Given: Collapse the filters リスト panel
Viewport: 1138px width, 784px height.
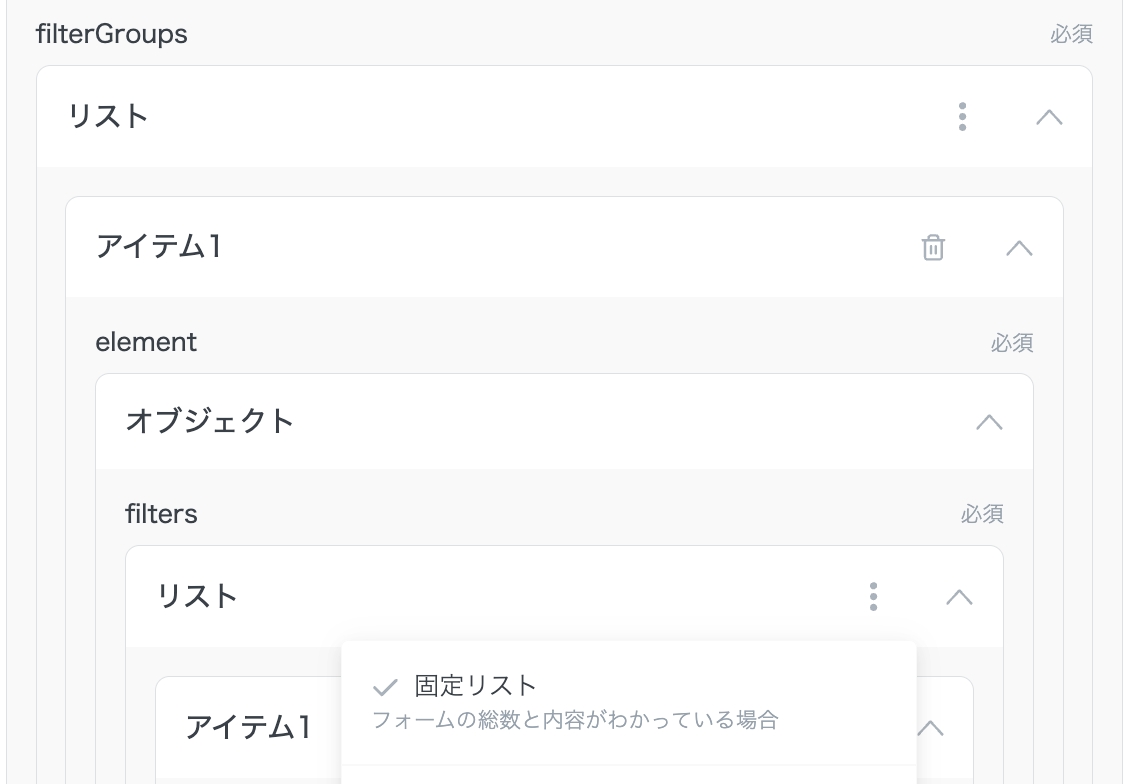Looking at the screenshot, I should coord(959,597).
